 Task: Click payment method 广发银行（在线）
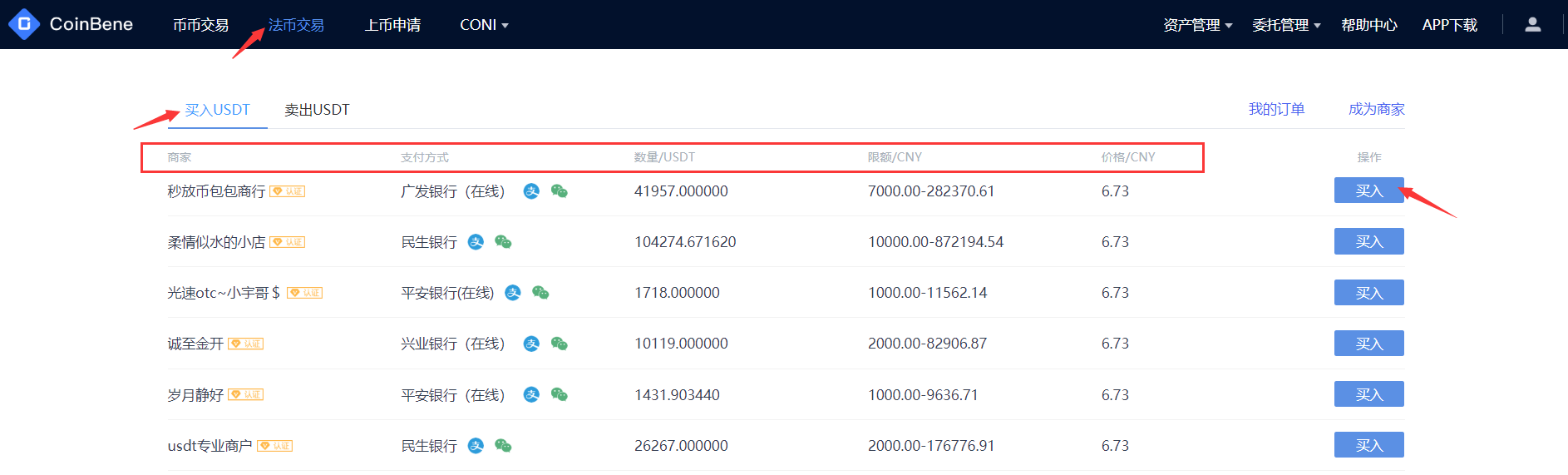click(x=453, y=191)
